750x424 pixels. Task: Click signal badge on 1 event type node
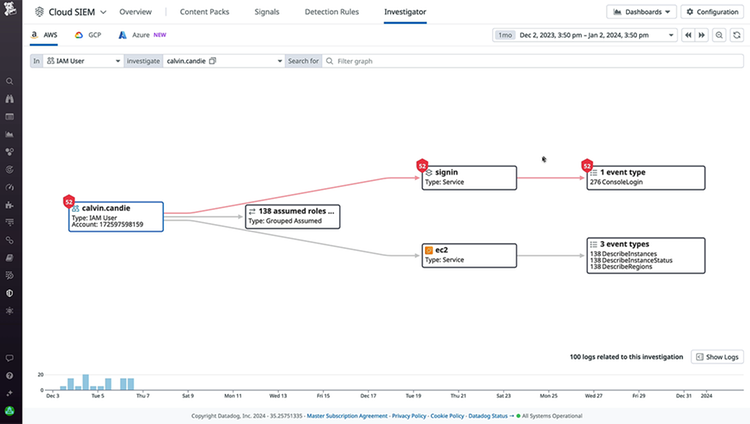(x=587, y=166)
